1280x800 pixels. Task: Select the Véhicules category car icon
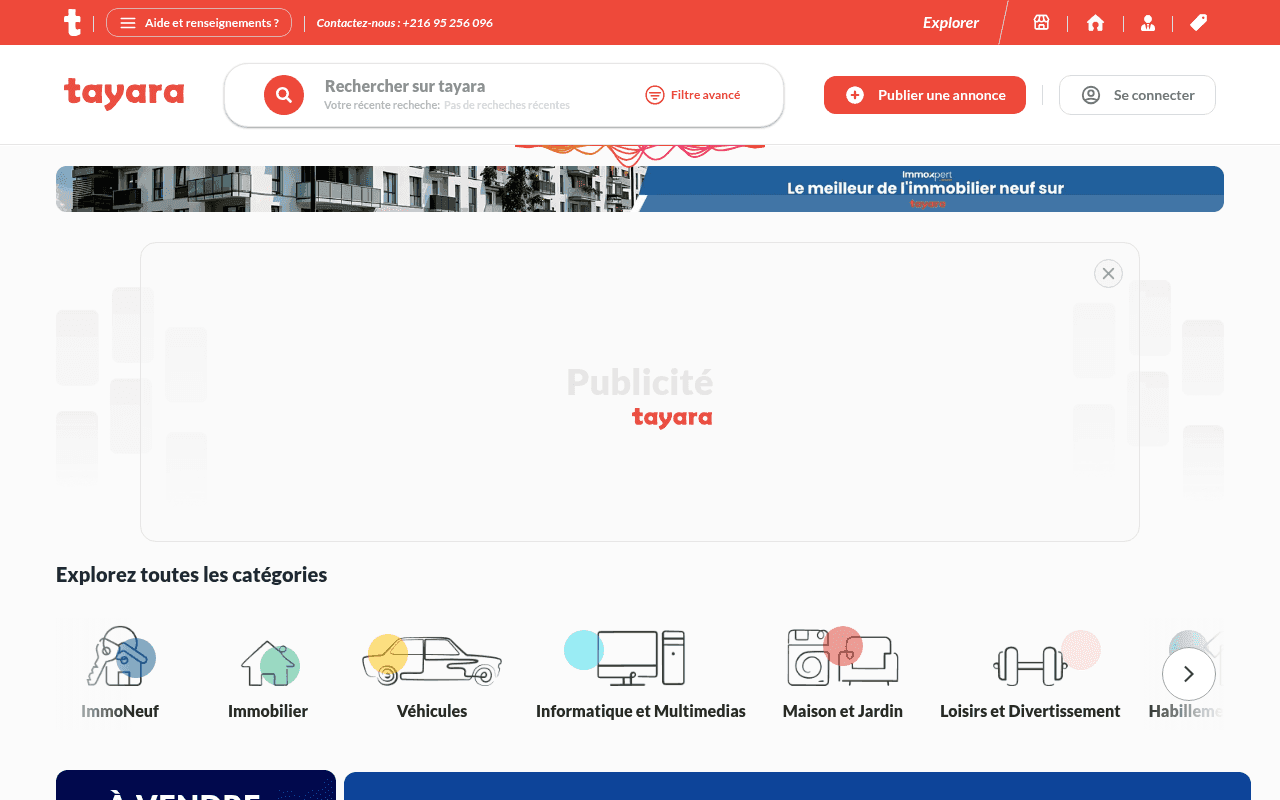(x=432, y=659)
